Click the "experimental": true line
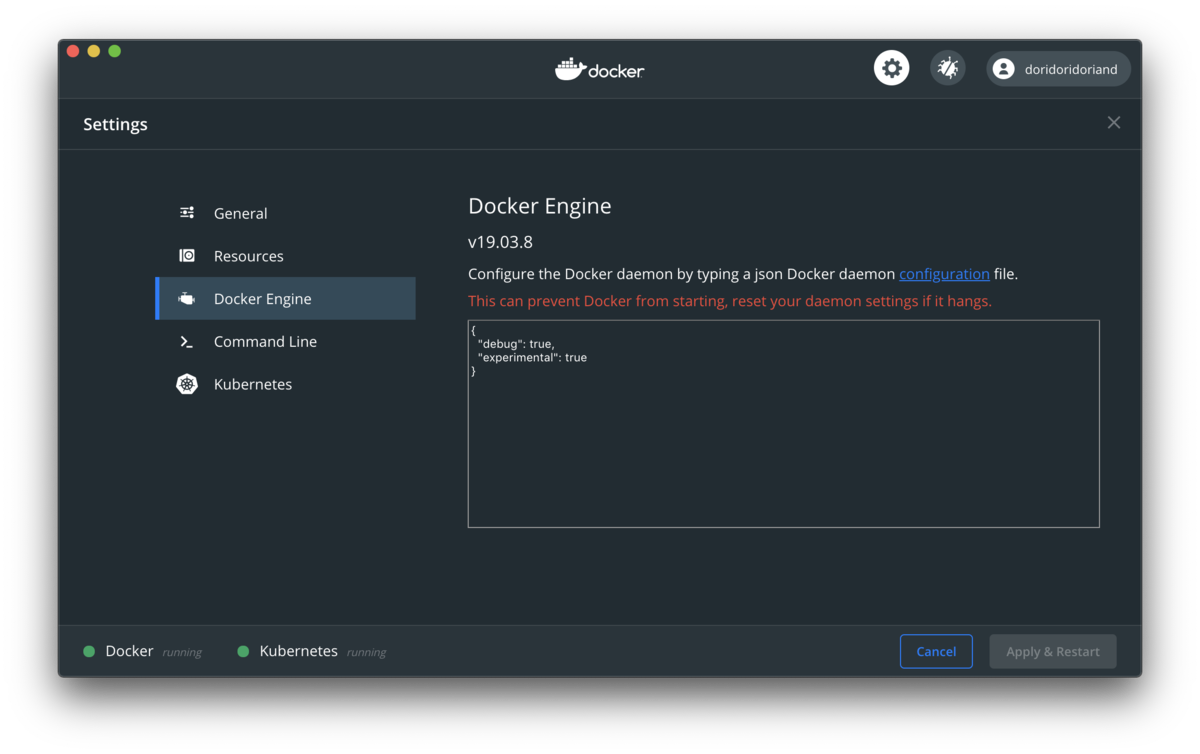 (532, 357)
